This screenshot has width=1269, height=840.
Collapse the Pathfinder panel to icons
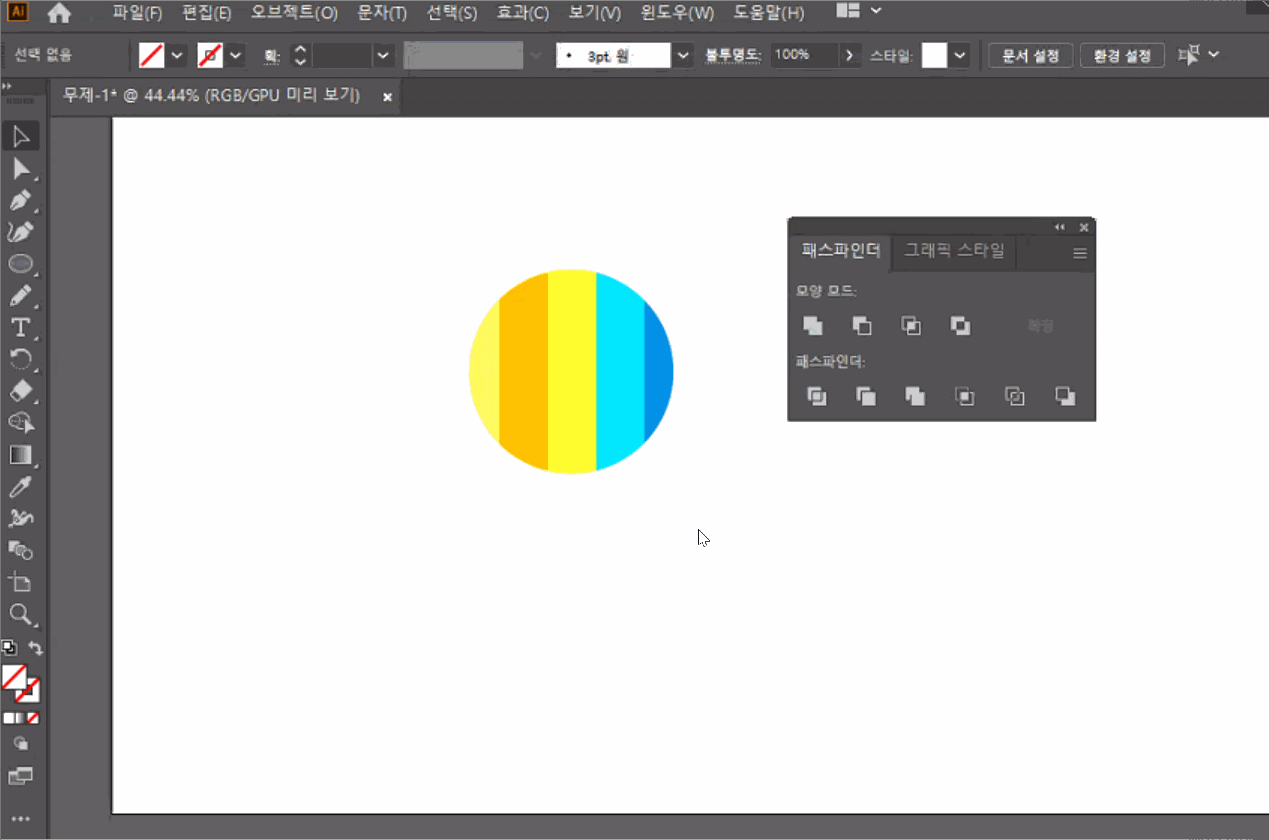click(x=1060, y=227)
